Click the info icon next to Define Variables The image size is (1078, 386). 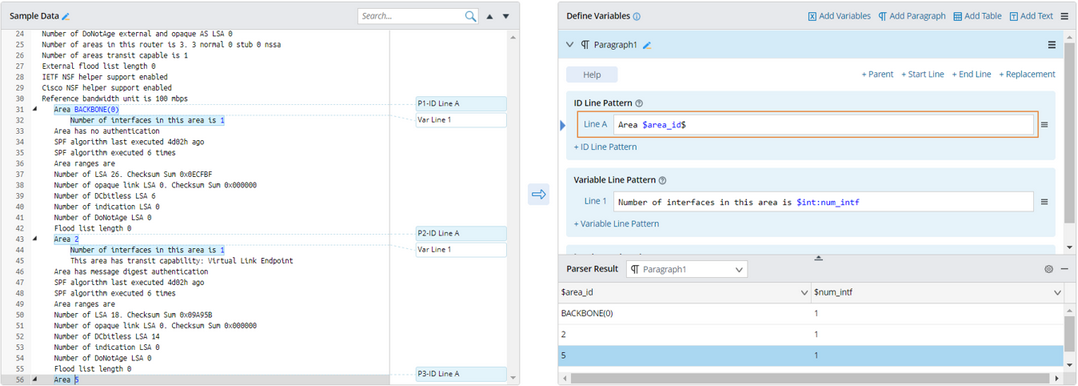click(637, 17)
